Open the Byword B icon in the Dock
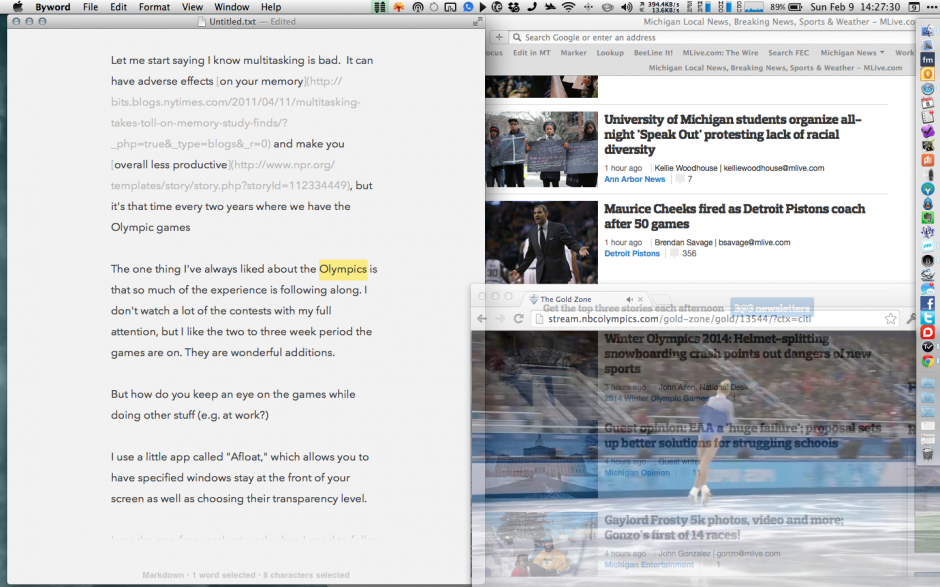The height and width of the screenshot is (587, 940). [928, 260]
